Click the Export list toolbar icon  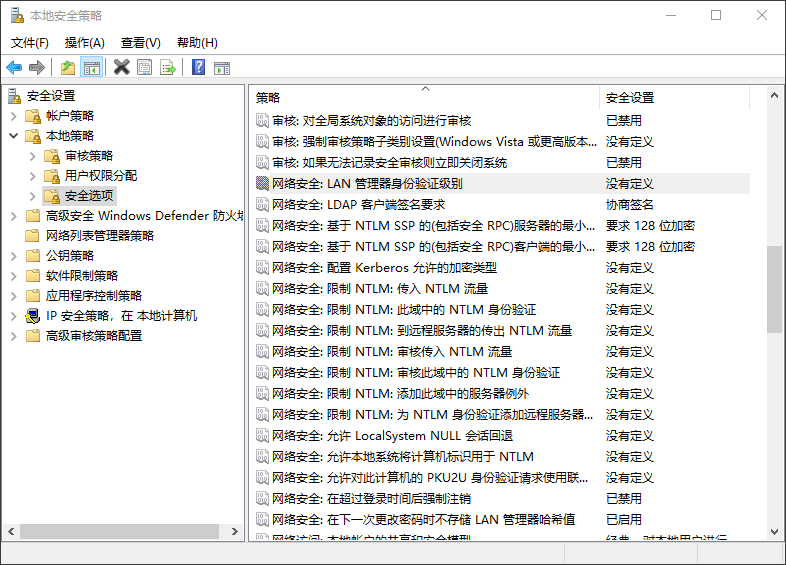[168, 67]
